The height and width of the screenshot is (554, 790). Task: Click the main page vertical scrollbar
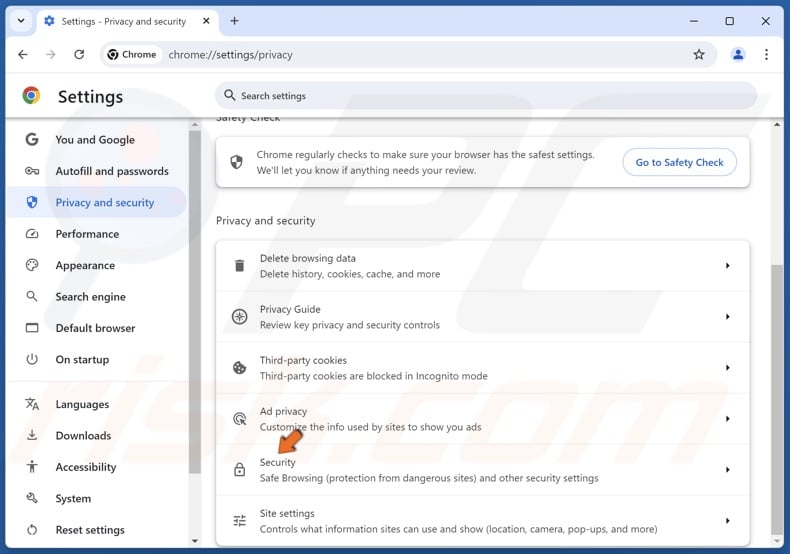pos(777,400)
